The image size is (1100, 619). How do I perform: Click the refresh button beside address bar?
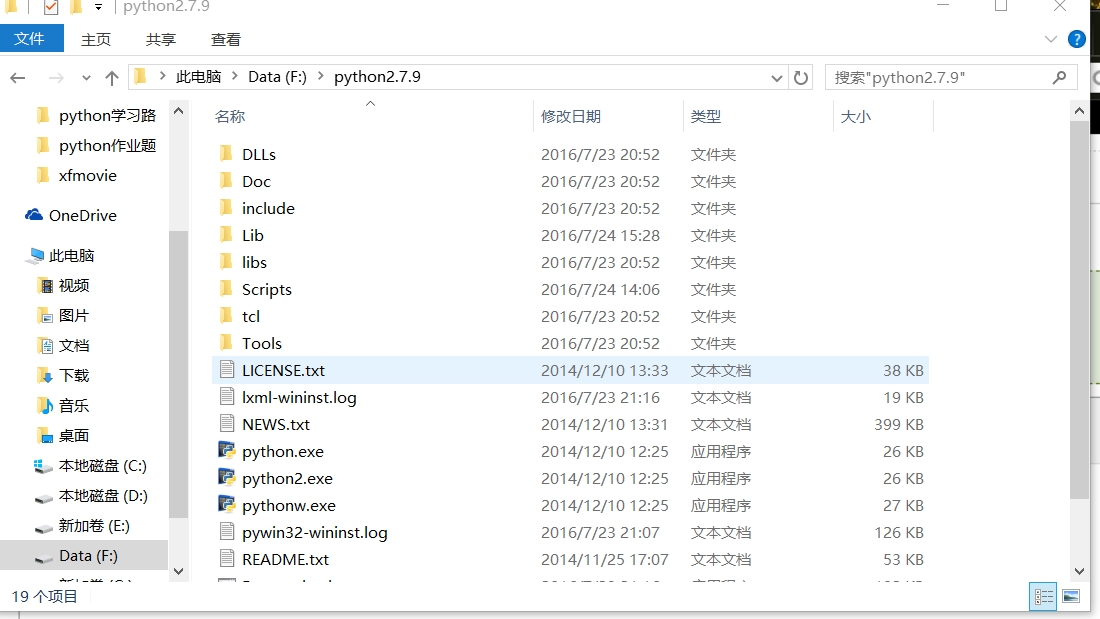[801, 77]
